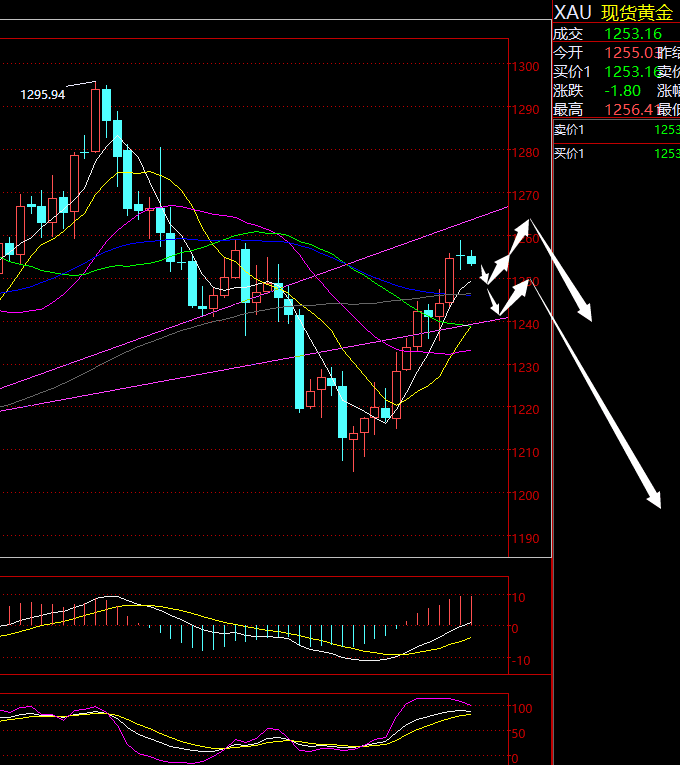Click the 最高 label

click(x=568, y=110)
